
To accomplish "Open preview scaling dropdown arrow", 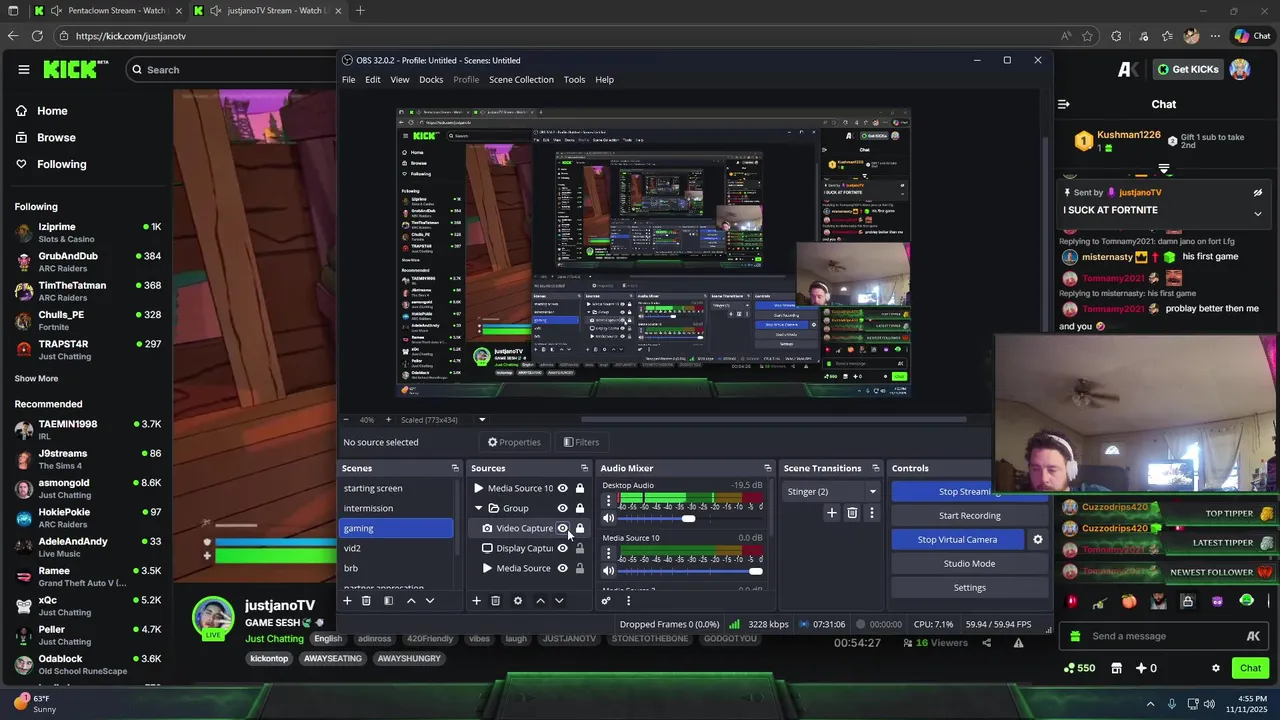I will tap(482, 420).
